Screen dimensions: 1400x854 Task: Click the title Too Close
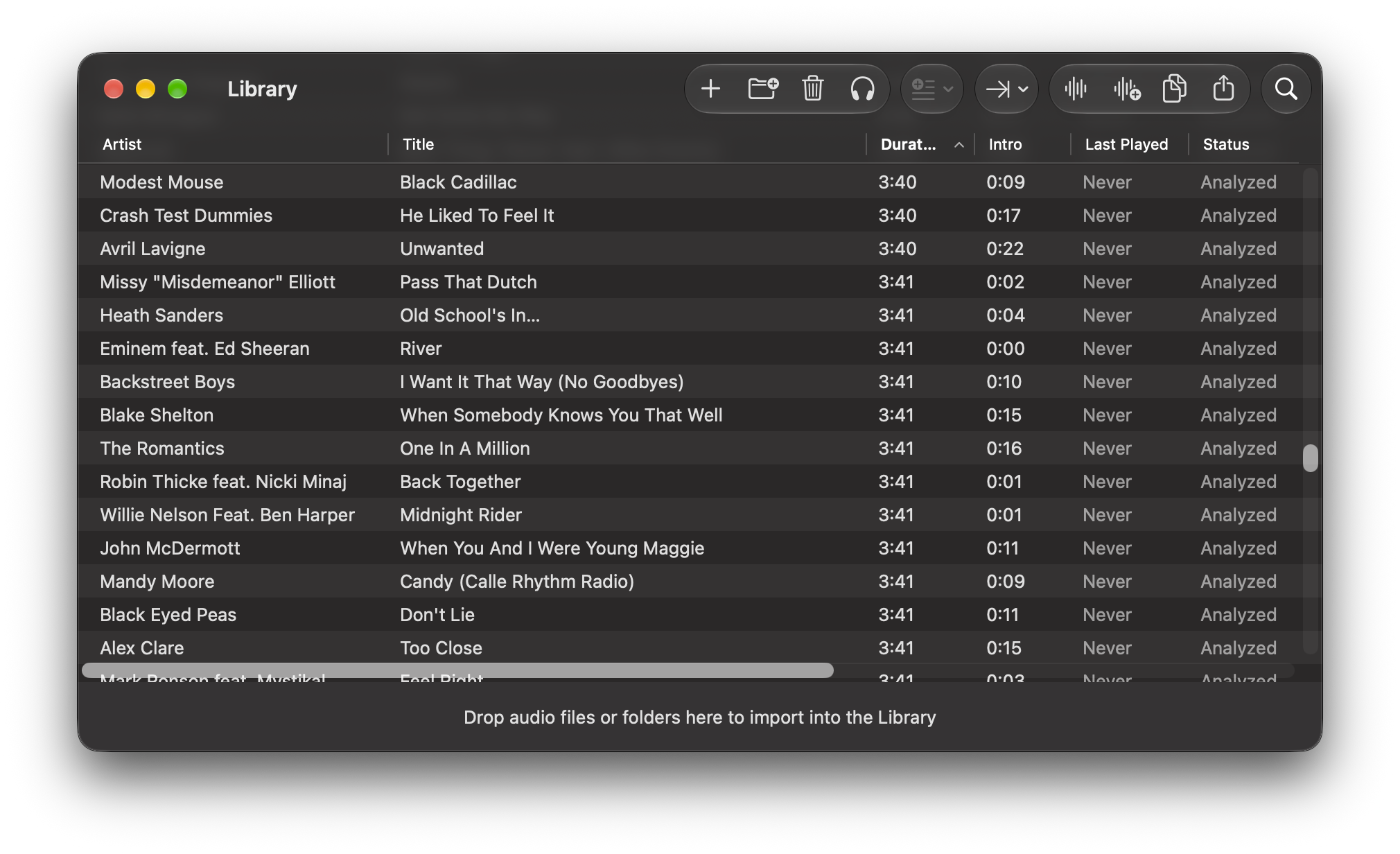click(x=441, y=647)
